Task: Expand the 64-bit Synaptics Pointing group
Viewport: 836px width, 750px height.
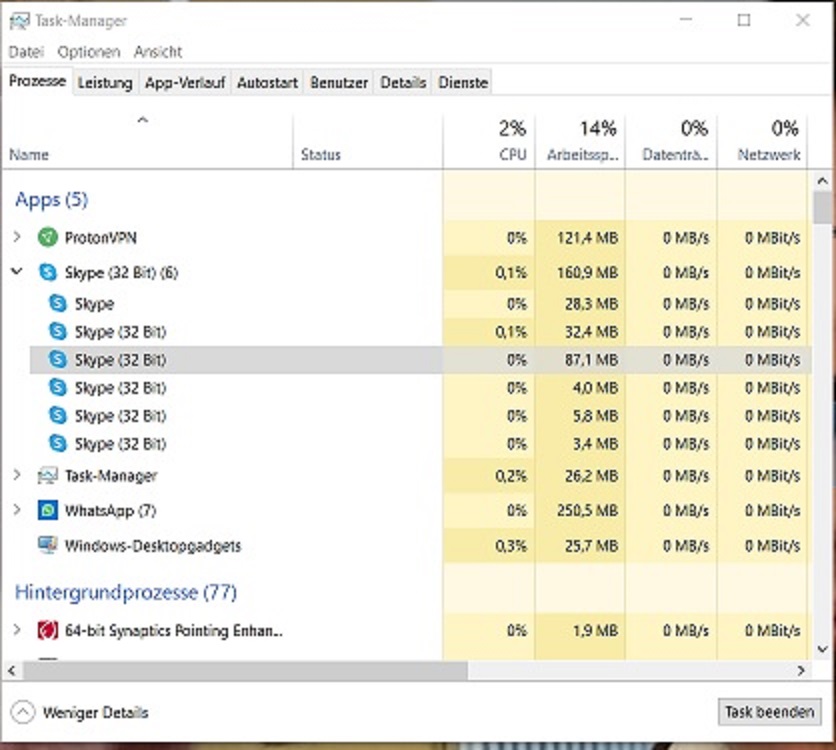Action: [17, 630]
